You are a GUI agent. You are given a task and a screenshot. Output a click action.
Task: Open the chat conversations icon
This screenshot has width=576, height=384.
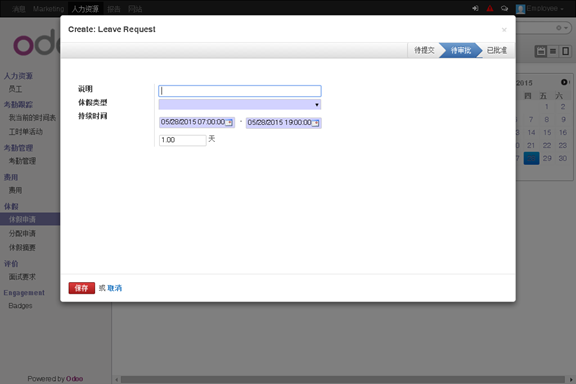(x=504, y=8)
